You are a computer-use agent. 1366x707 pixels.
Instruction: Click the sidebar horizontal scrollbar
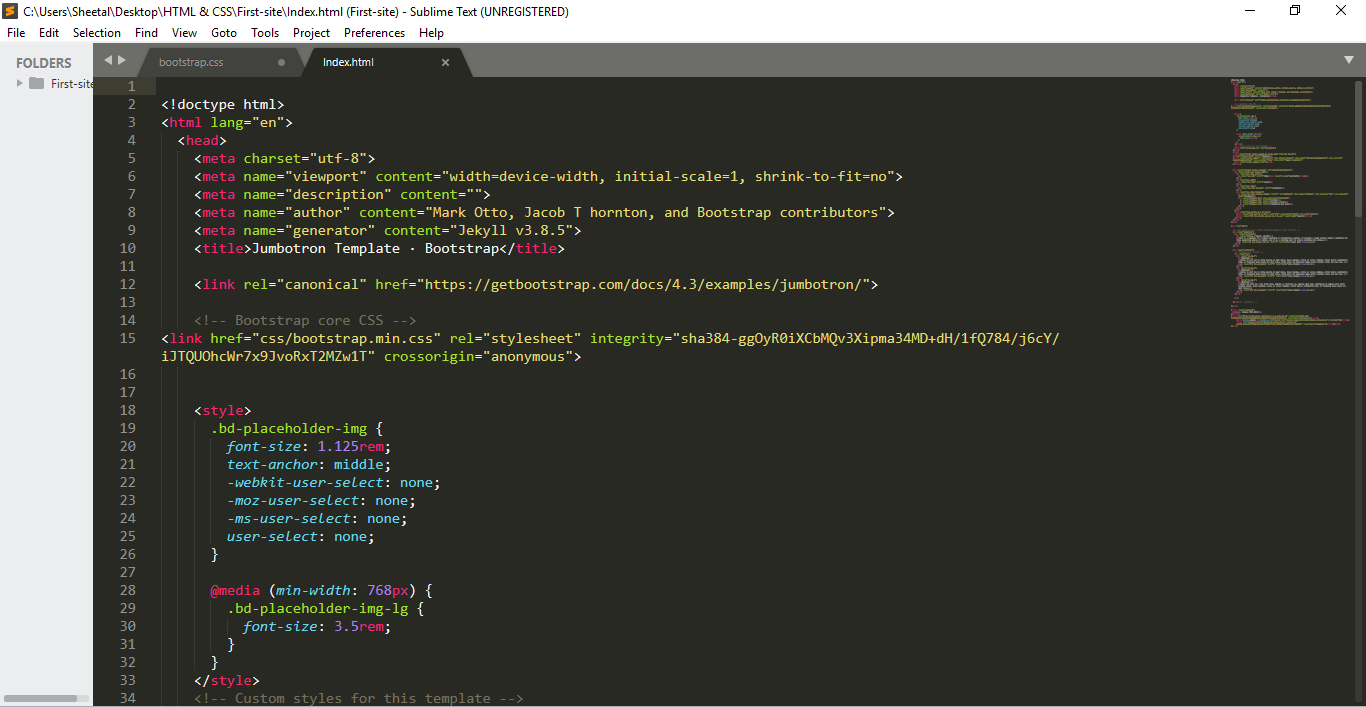41,698
